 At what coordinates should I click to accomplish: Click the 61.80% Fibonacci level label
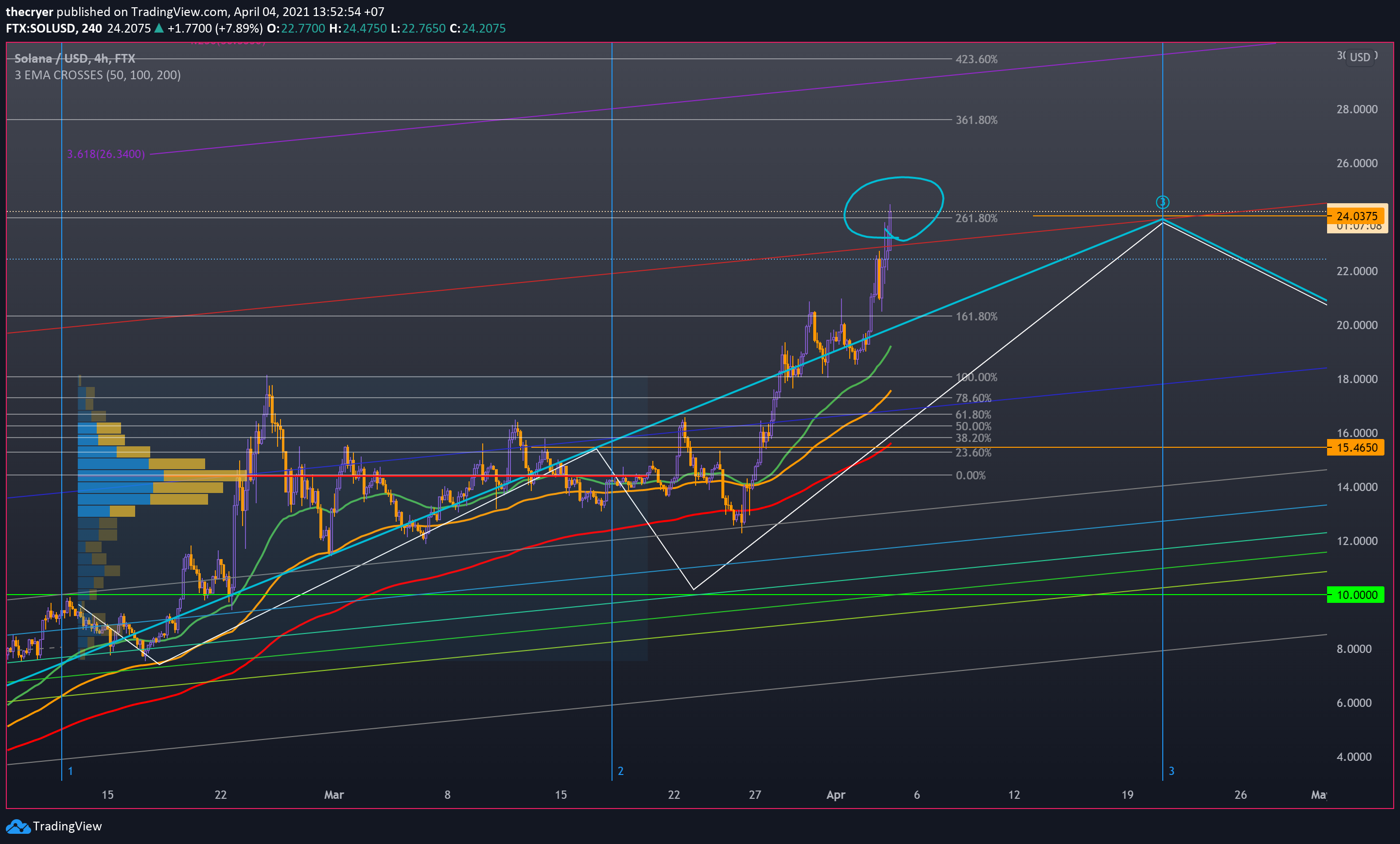pyautogui.click(x=973, y=415)
